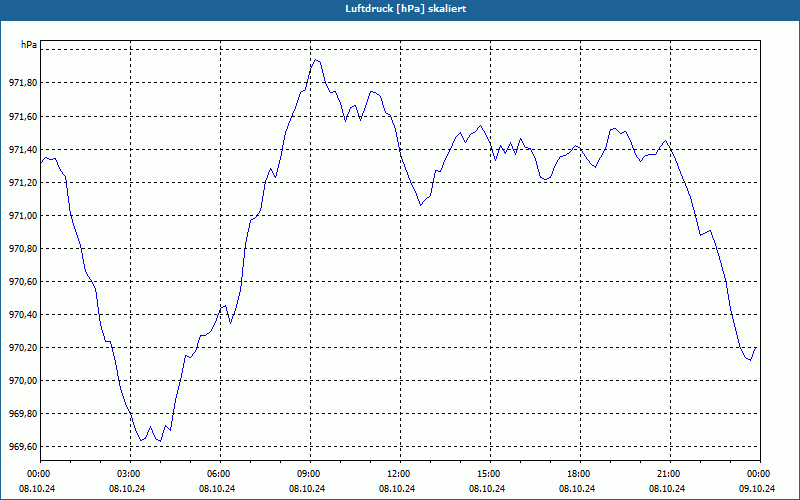Screen dimensions: 800x500
Task: Click the 971,20 axis label
Action: (24, 183)
